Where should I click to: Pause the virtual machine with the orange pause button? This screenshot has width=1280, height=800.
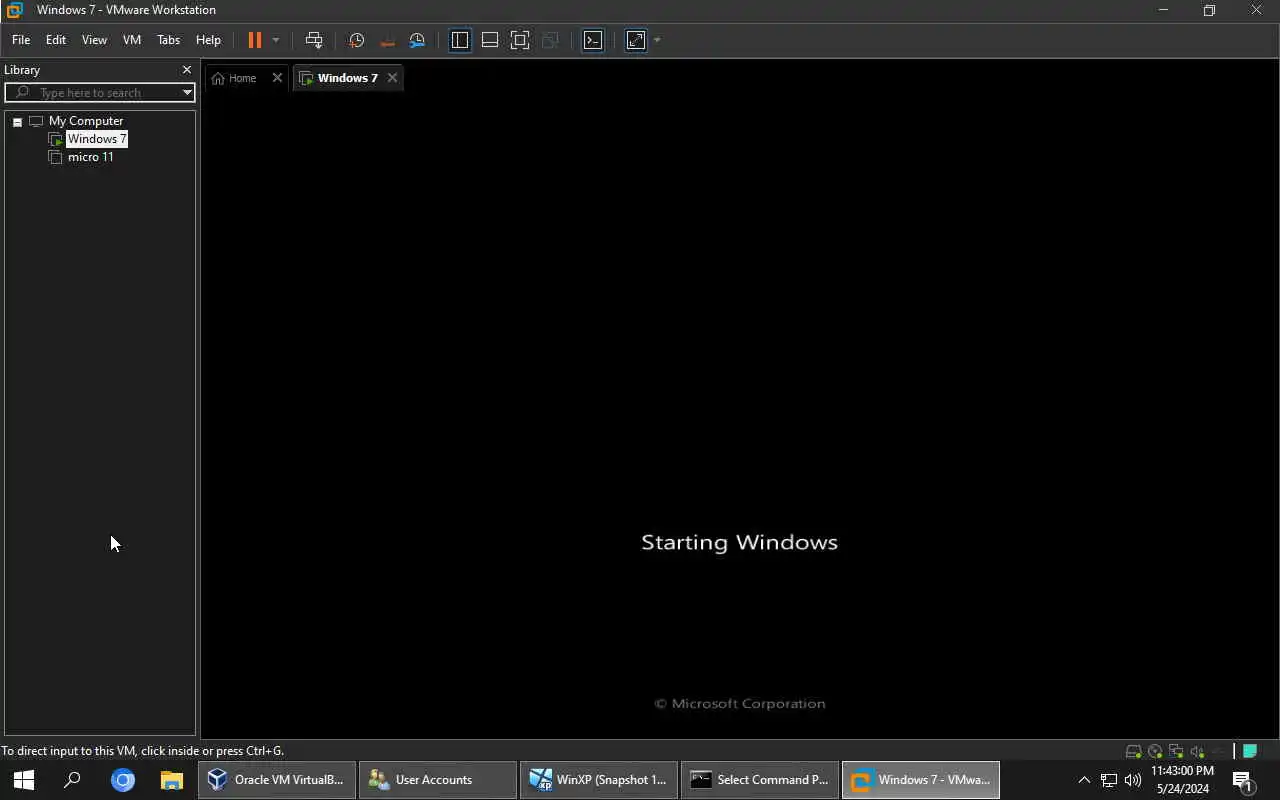point(254,40)
